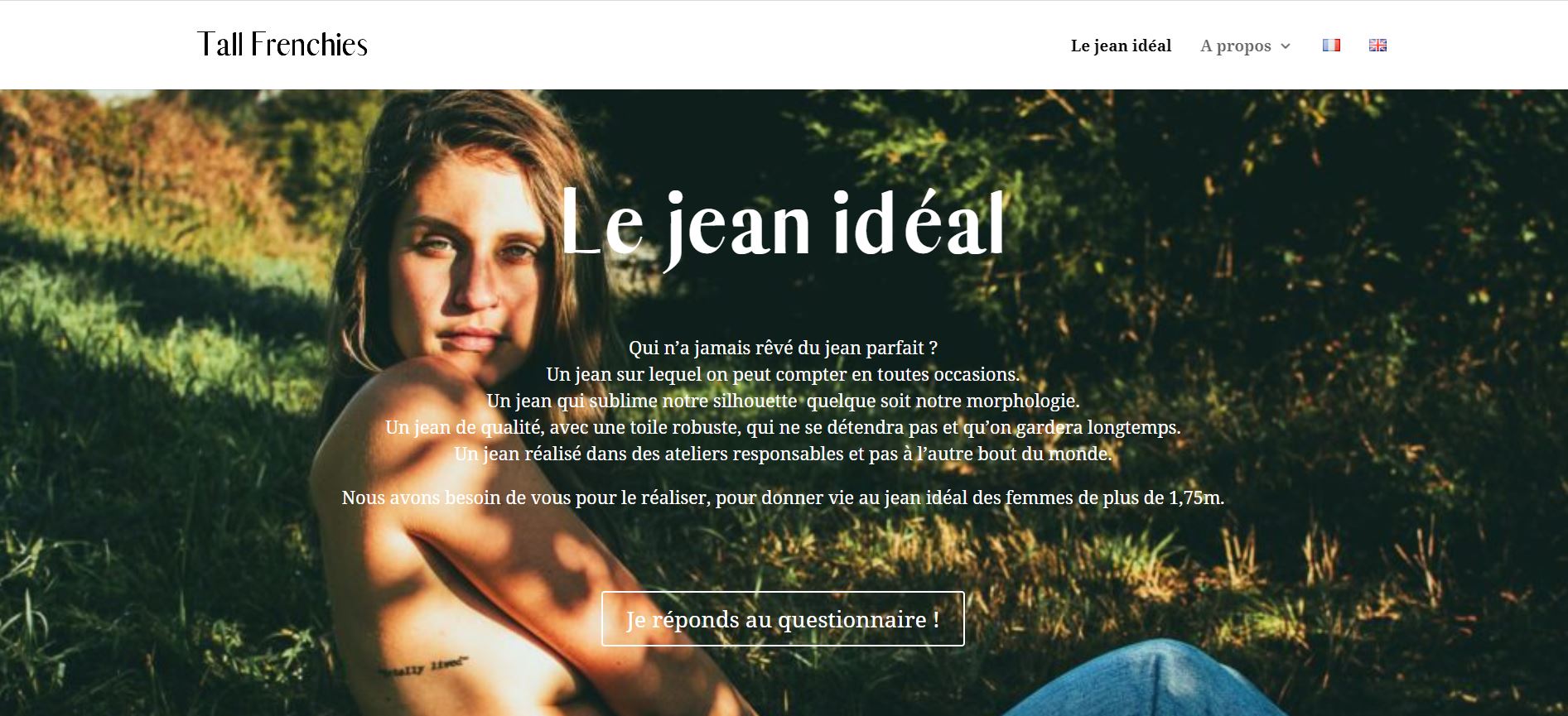Click the sentence about counting on it en toutes occasions
Screen dimensions: 1568x716
pos(783,374)
